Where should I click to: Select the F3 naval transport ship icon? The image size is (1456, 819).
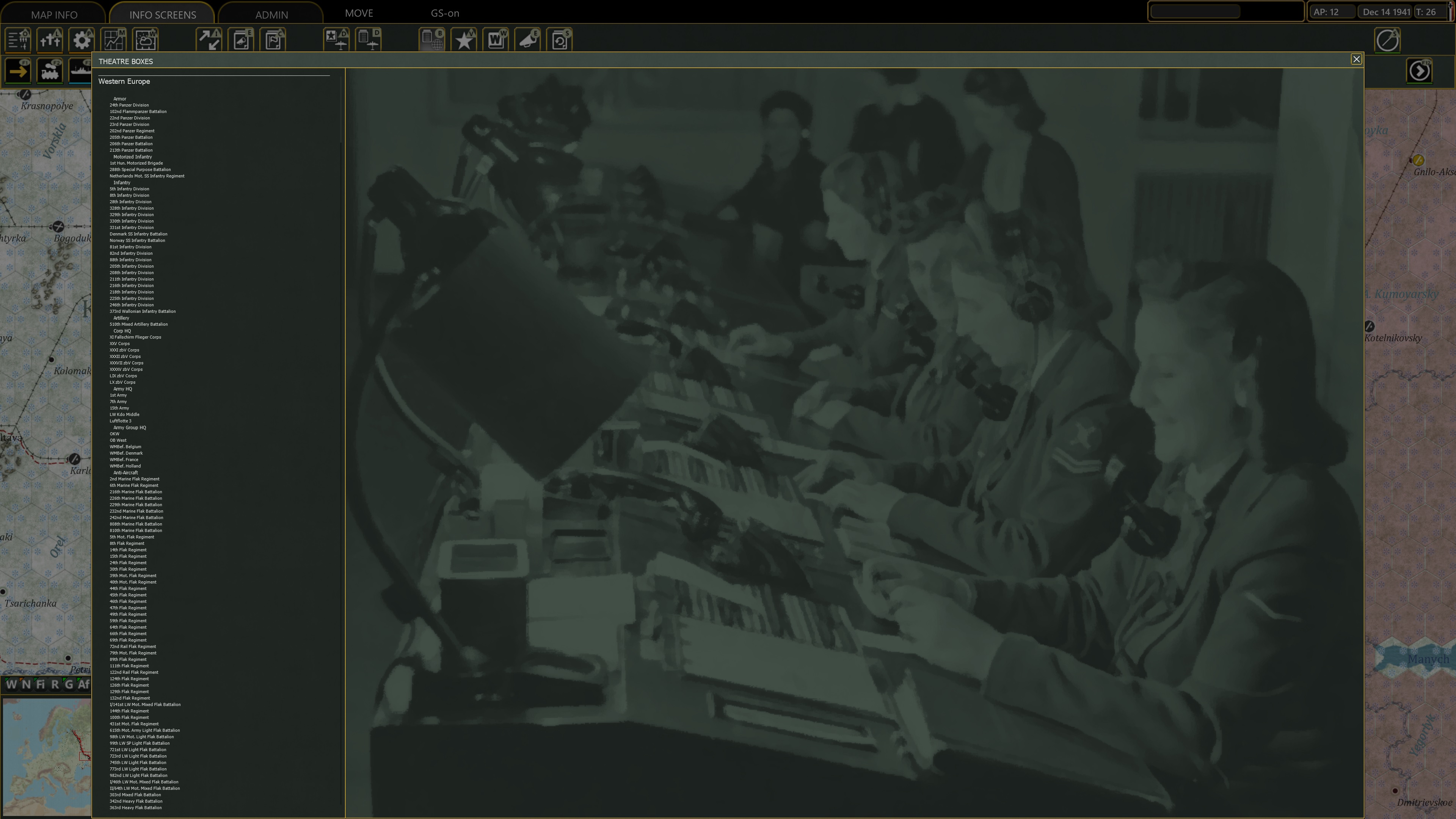(80, 71)
